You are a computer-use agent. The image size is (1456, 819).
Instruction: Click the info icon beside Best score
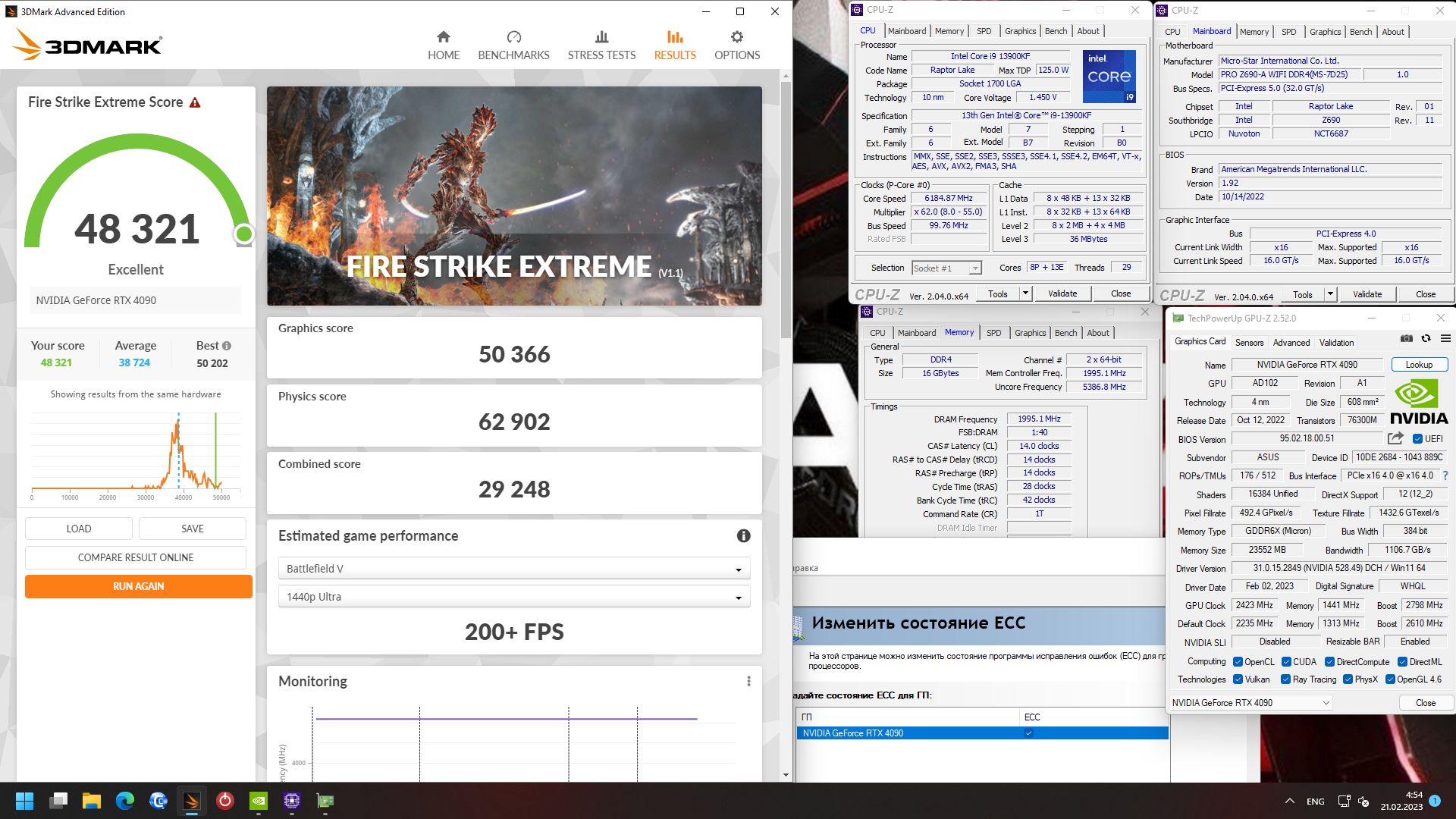(x=227, y=346)
